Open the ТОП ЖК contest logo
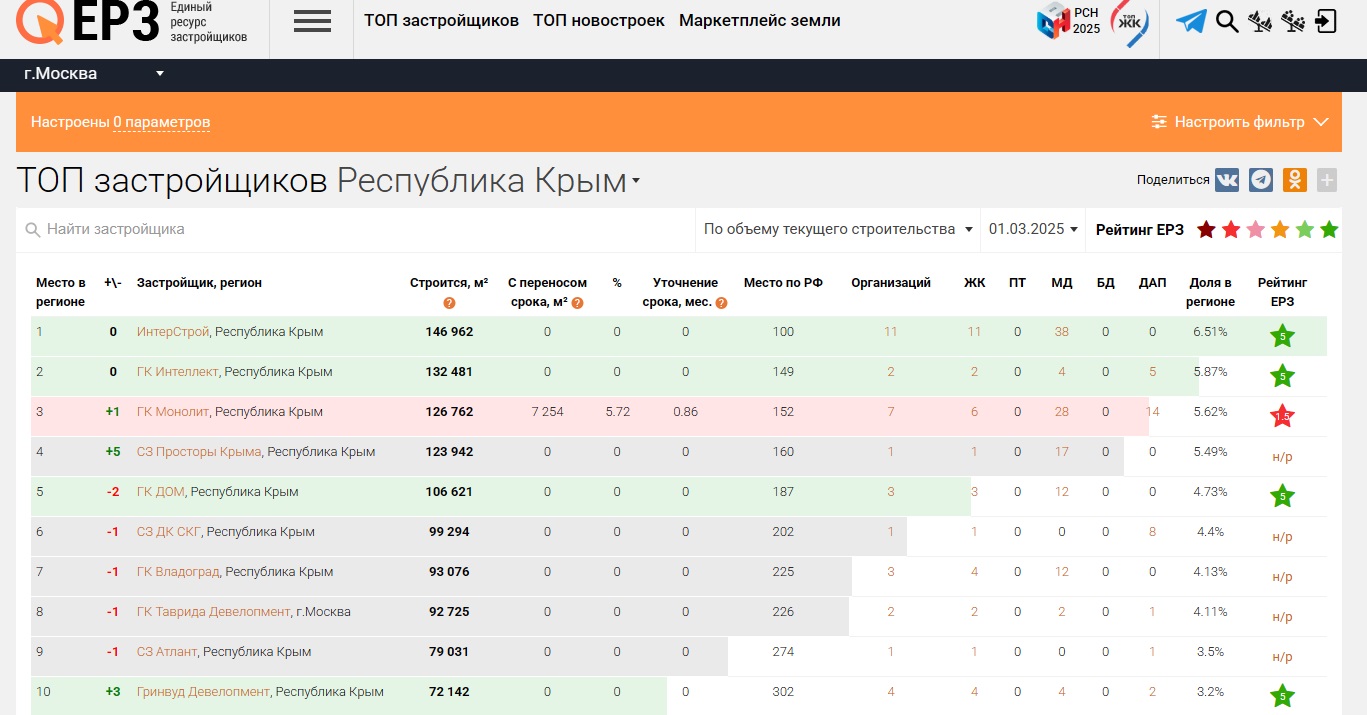Image resolution: width=1367 pixels, height=715 pixels. [x=1130, y=21]
